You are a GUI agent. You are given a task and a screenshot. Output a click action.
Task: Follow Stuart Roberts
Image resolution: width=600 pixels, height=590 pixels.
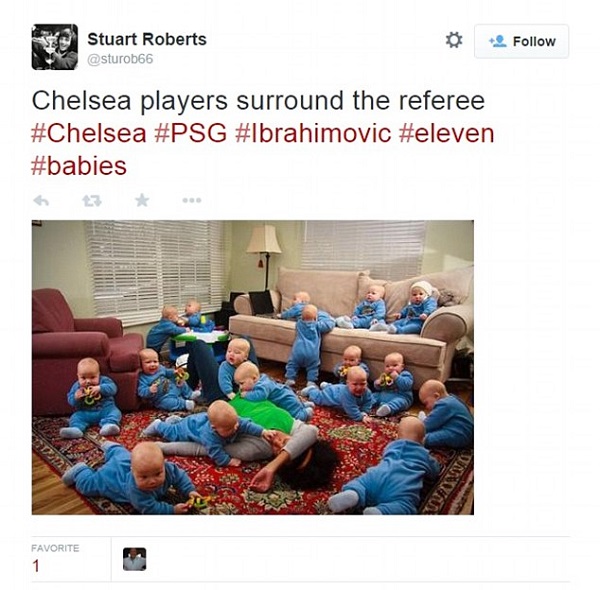pyautogui.click(x=521, y=41)
